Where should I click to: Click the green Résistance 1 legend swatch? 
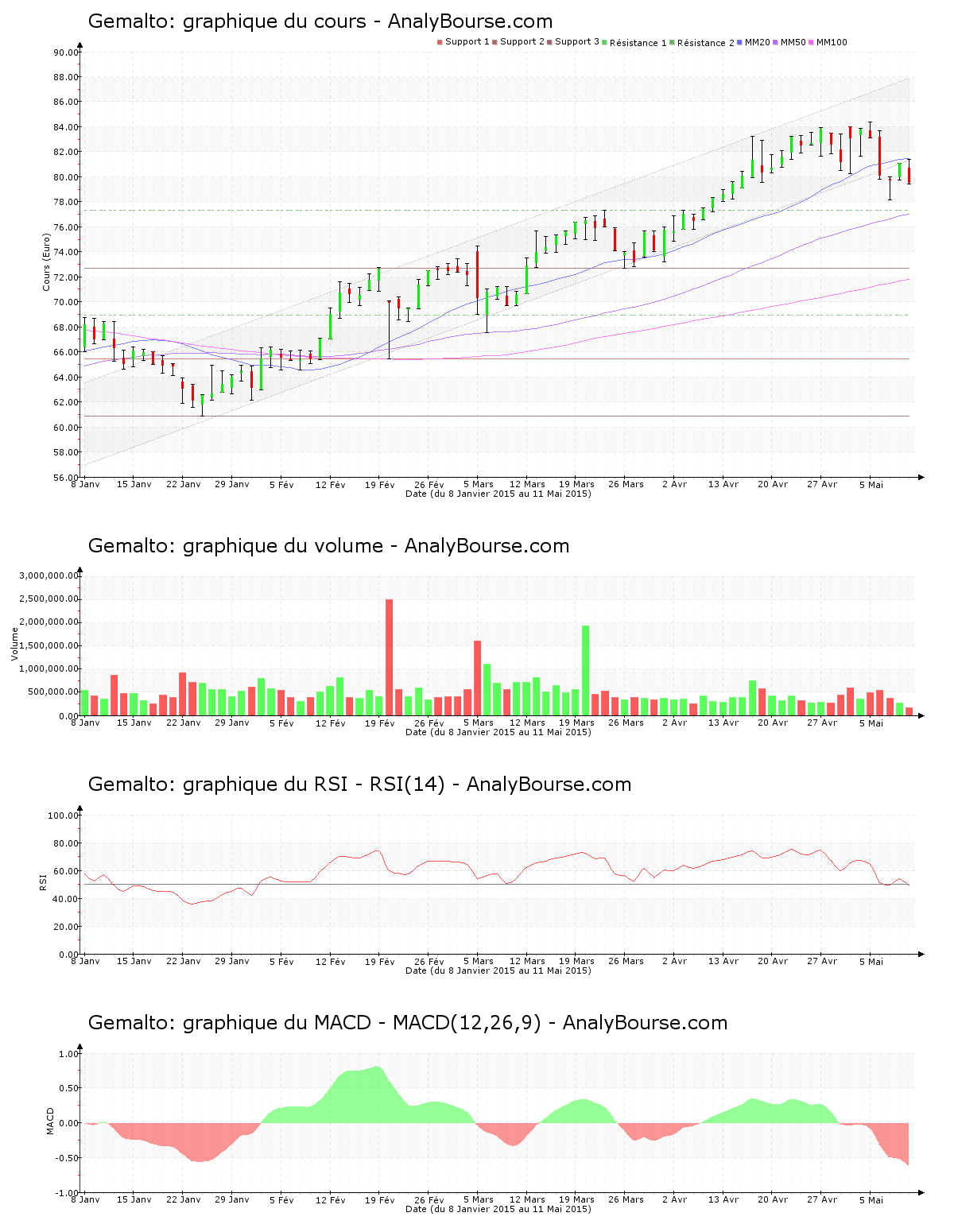(605, 42)
